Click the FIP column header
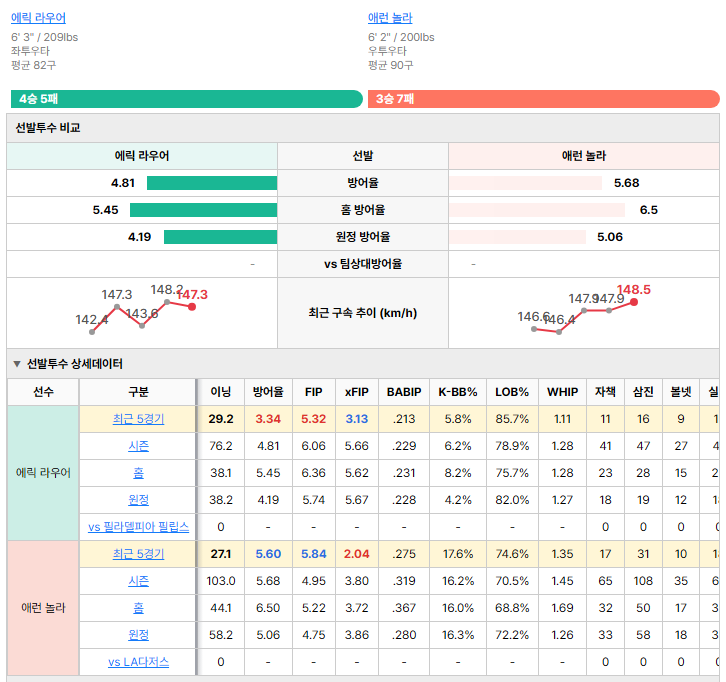726x682 pixels. click(x=313, y=392)
